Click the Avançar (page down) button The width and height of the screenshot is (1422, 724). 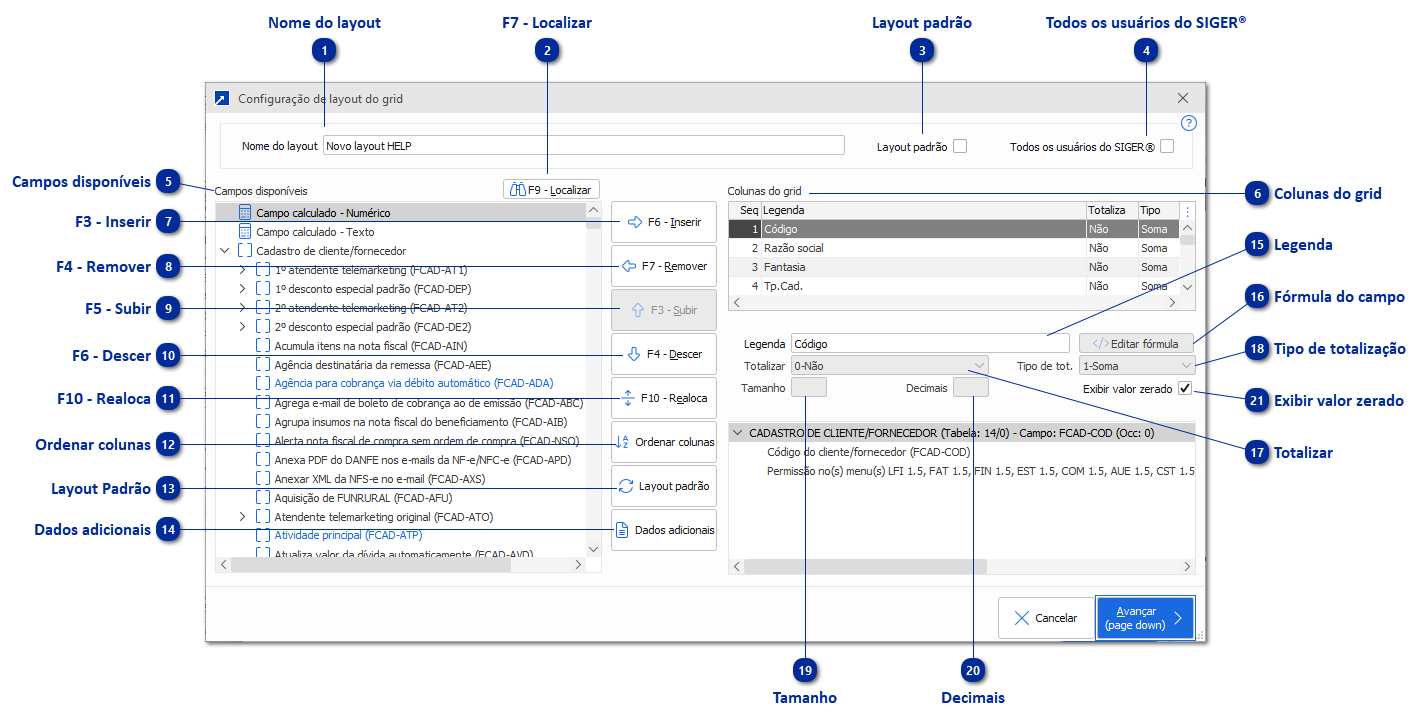pyautogui.click(x=1144, y=617)
